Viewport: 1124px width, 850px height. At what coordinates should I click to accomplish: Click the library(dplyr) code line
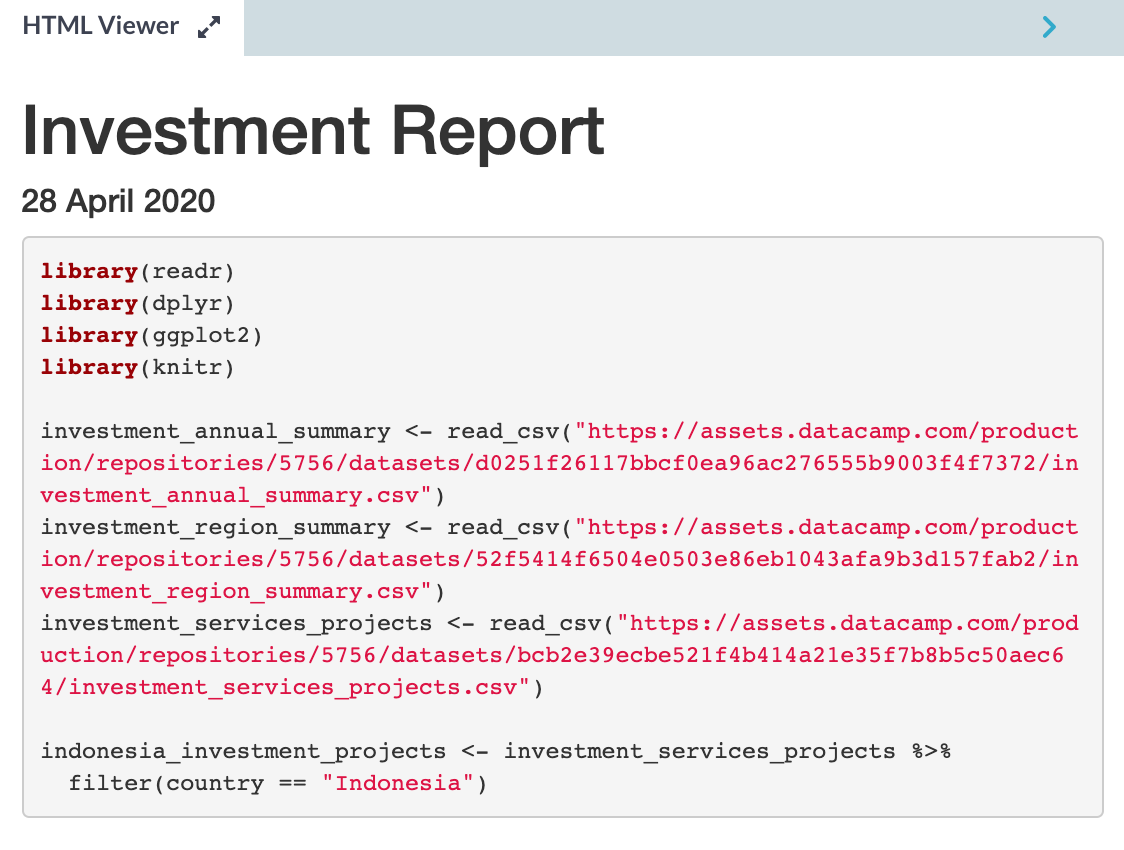pos(137,303)
